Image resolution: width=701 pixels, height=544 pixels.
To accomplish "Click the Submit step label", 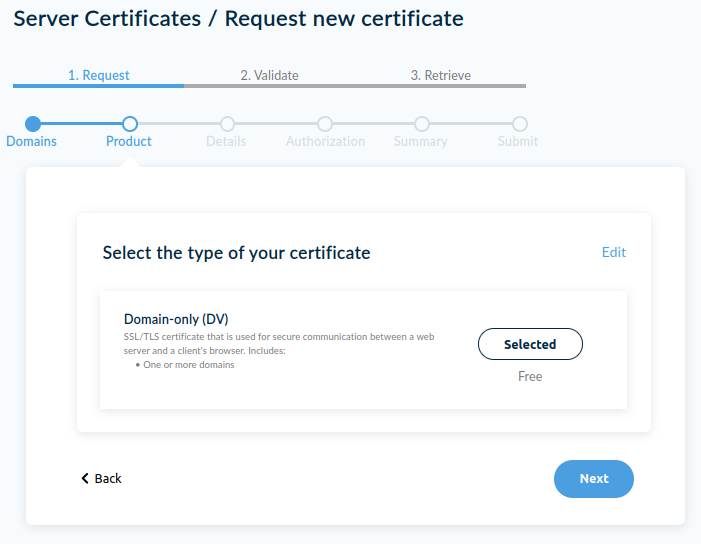I will pyautogui.click(x=518, y=141).
